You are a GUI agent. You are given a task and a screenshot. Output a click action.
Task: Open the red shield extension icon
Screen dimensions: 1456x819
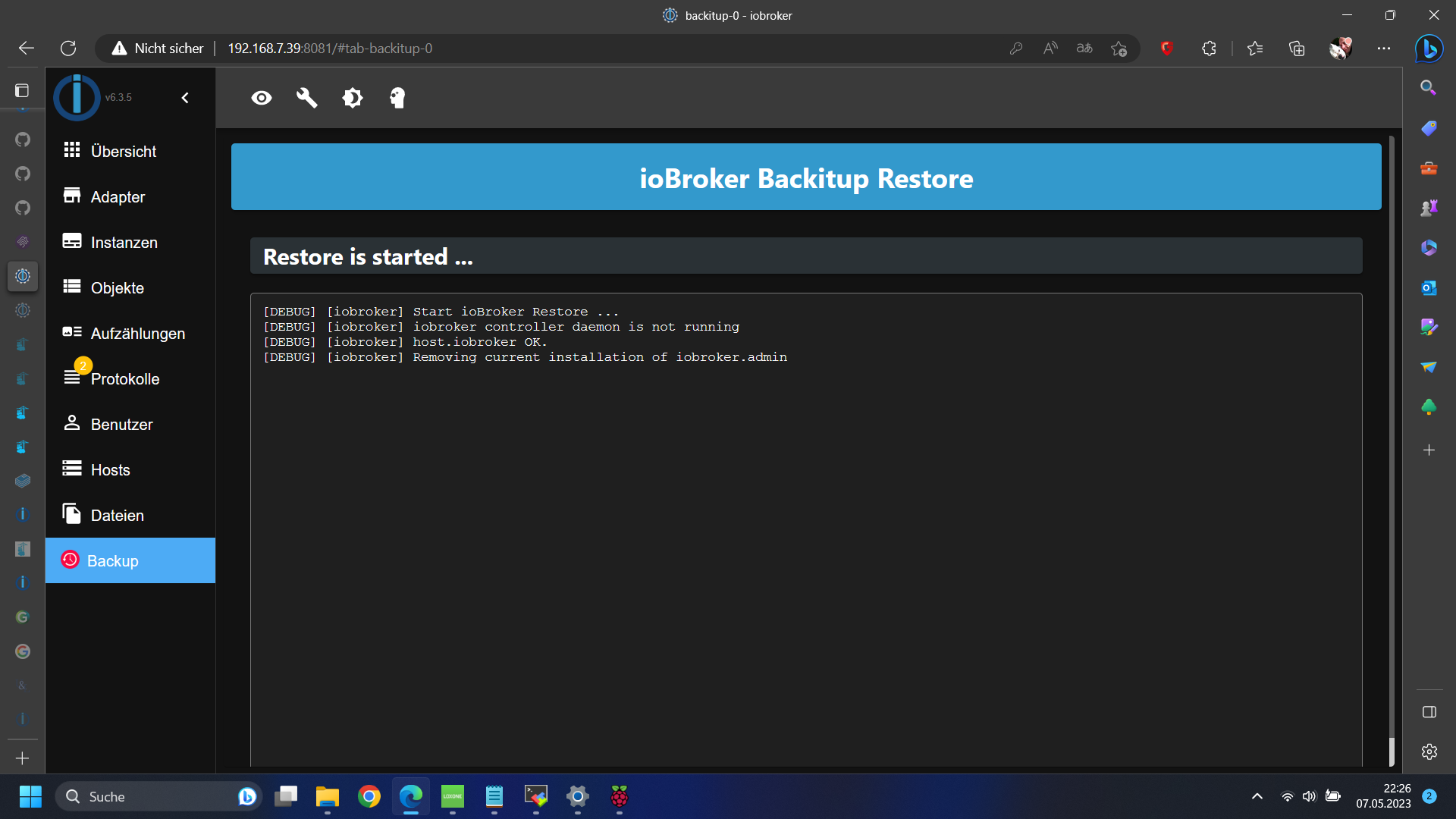(1167, 49)
